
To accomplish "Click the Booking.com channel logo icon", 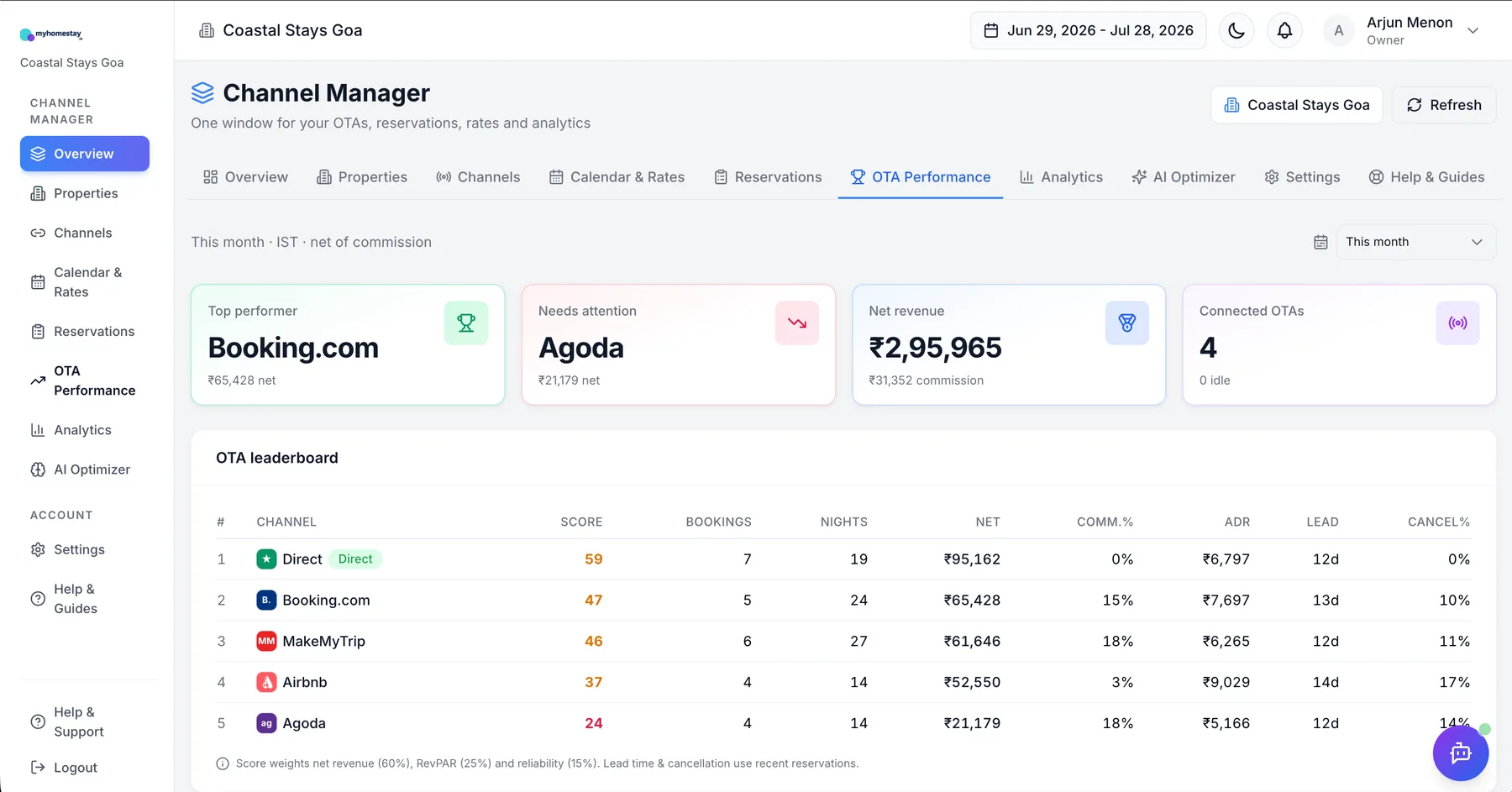I will (266, 601).
